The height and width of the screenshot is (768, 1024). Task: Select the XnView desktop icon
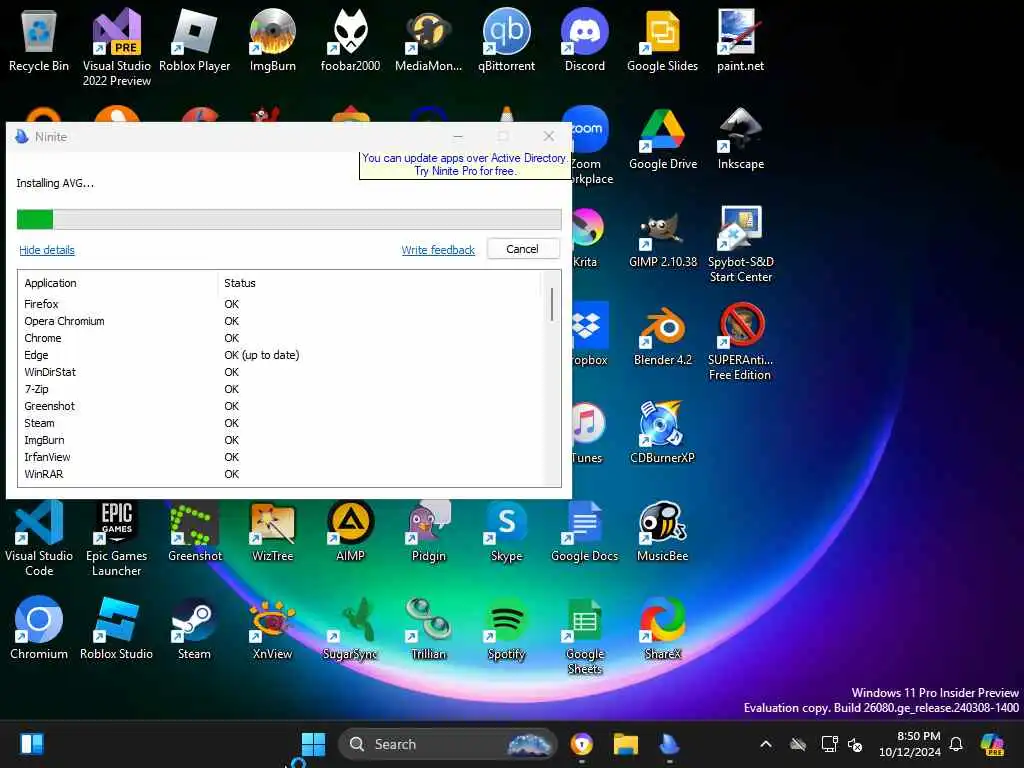pyautogui.click(x=272, y=628)
